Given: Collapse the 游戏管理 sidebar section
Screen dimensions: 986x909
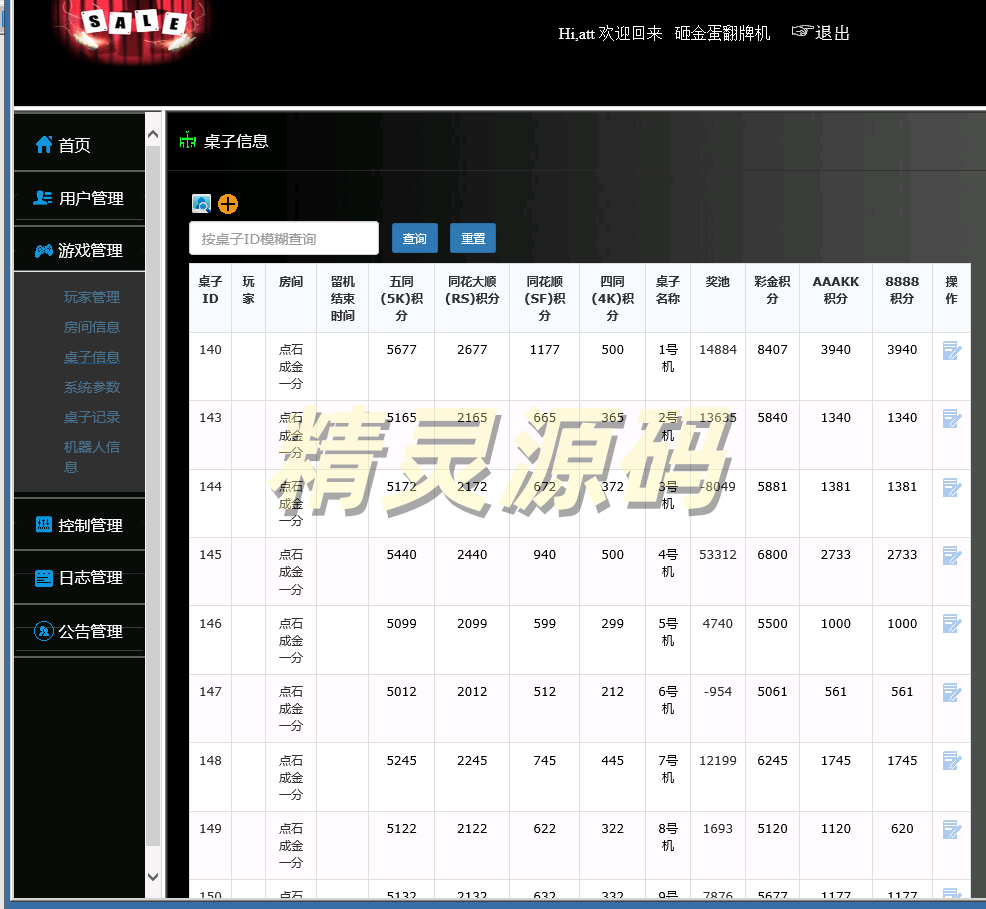Looking at the screenshot, I should pos(79,250).
